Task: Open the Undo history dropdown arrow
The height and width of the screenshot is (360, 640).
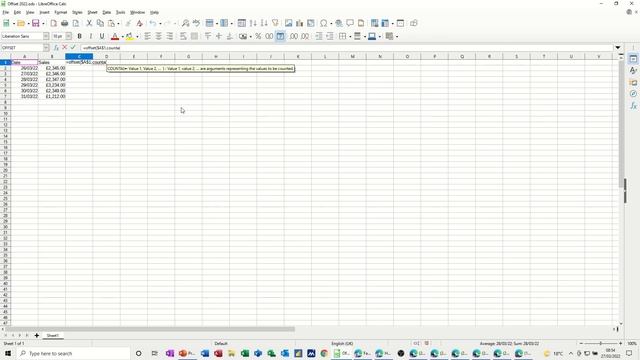Action: 160,23
